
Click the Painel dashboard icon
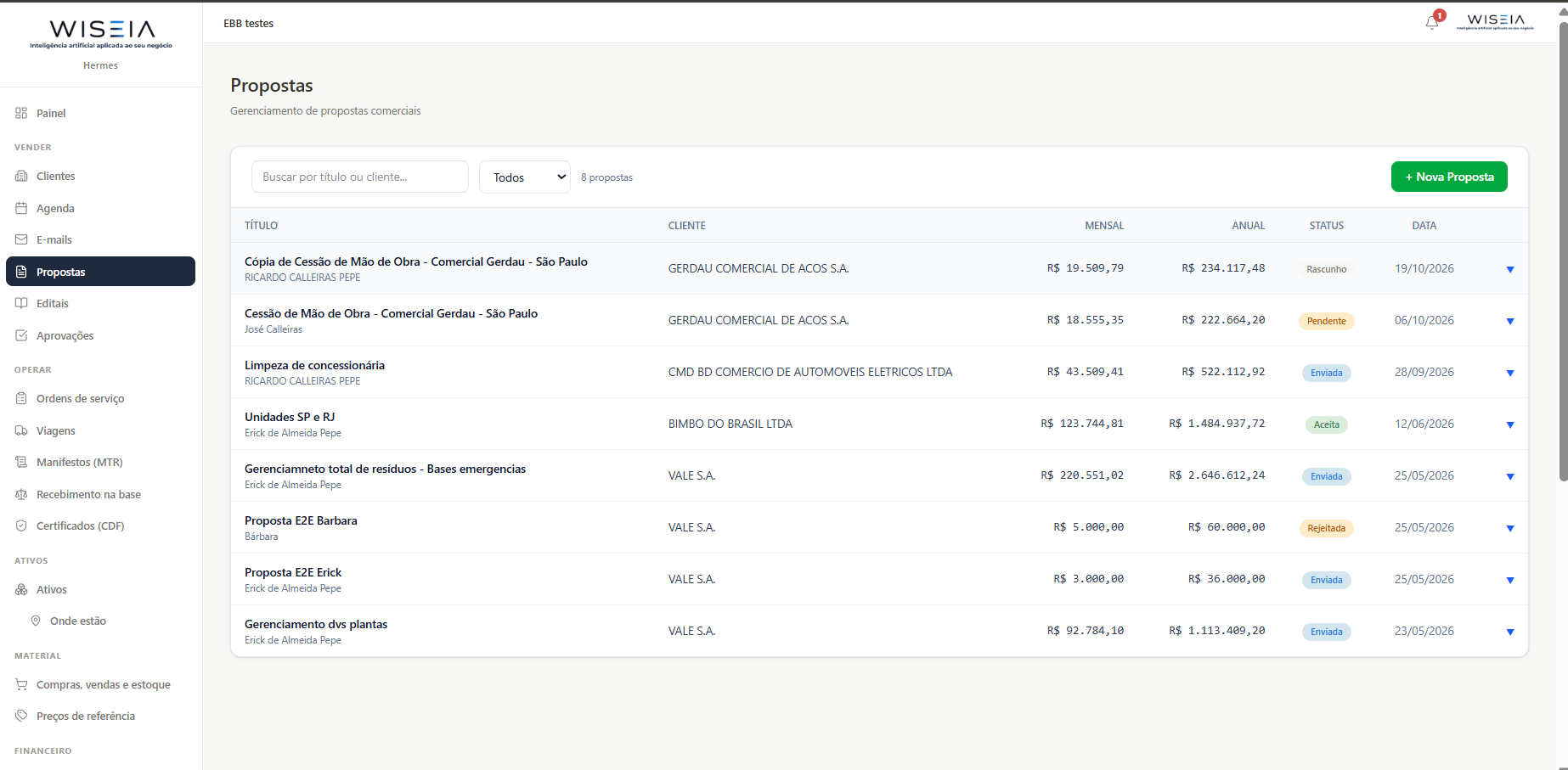pyautogui.click(x=21, y=113)
